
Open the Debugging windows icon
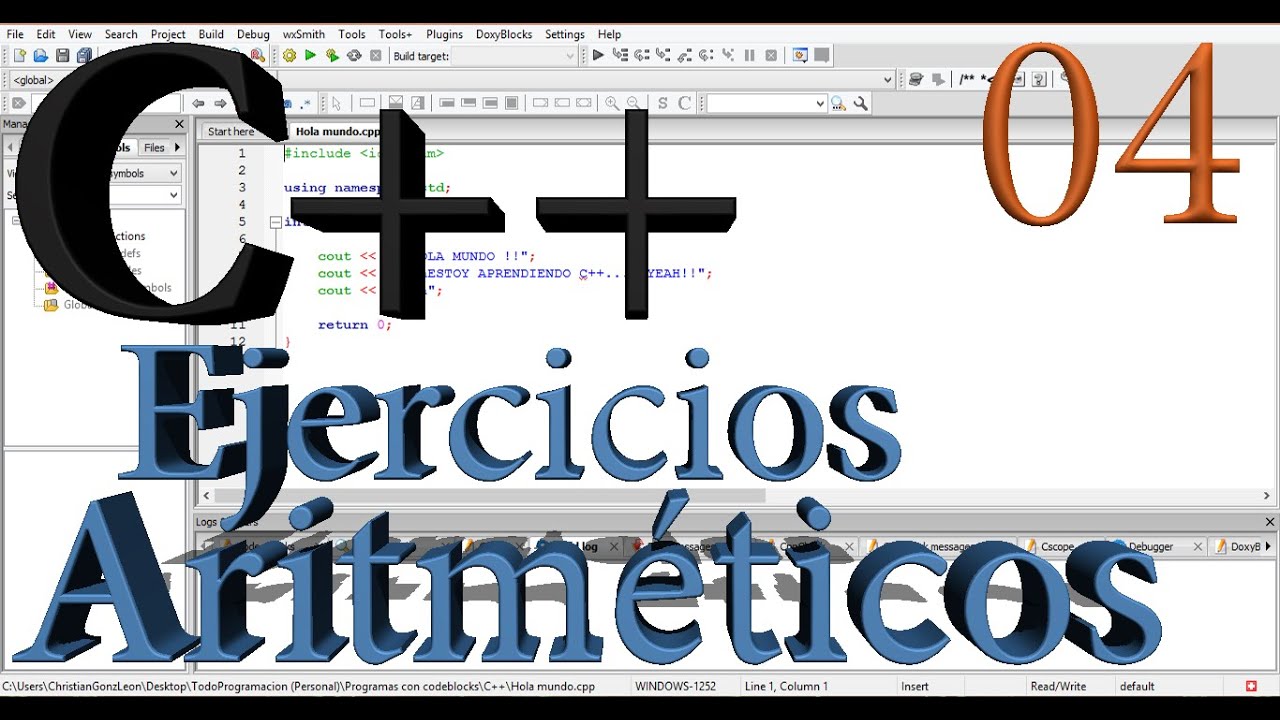click(800, 56)
